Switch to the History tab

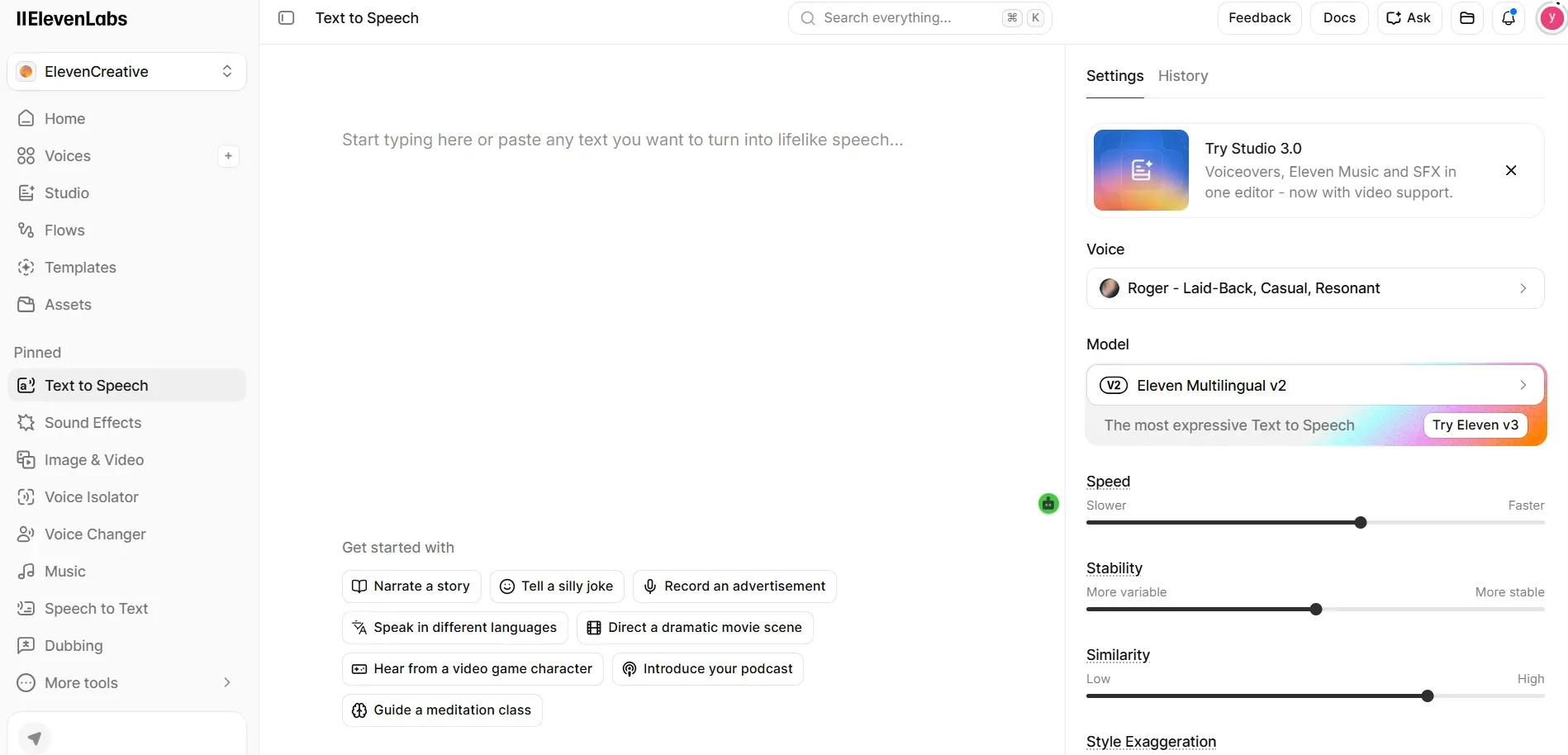pyautogui.click(x=1183, y=76)
